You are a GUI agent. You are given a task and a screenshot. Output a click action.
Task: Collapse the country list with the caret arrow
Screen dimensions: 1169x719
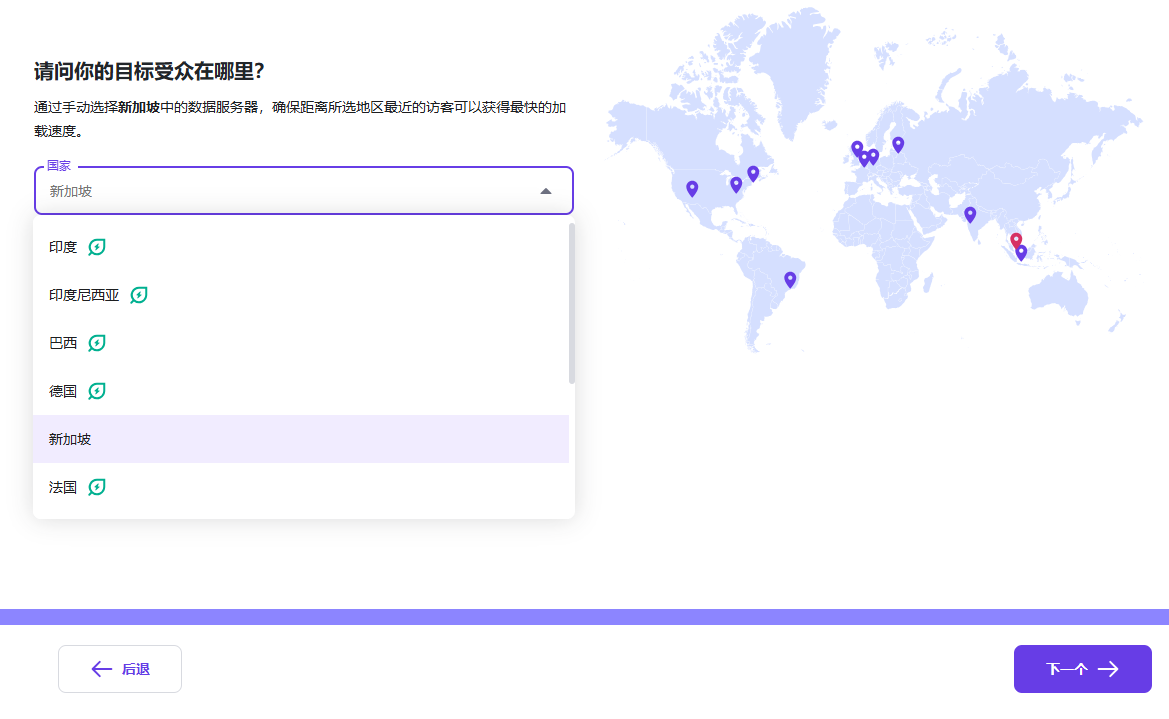click(x=546, y=191)
